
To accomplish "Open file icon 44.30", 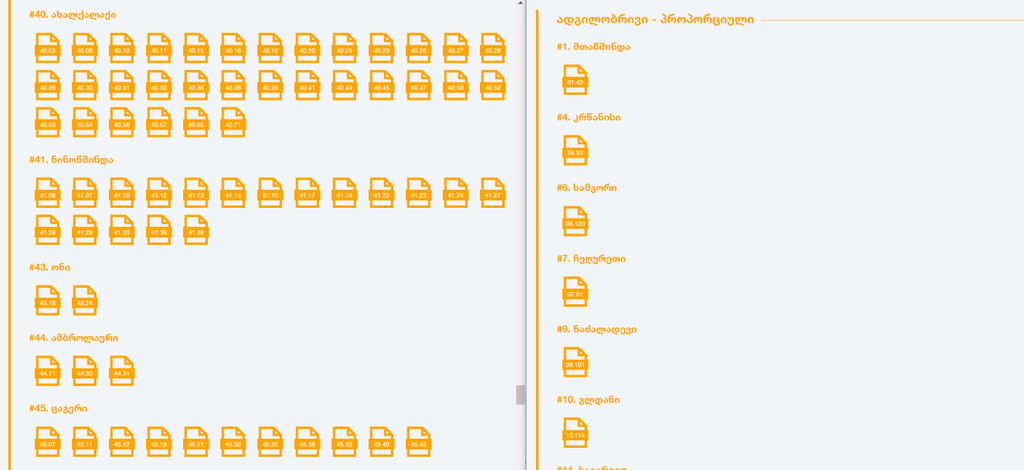I will point(85,371).
